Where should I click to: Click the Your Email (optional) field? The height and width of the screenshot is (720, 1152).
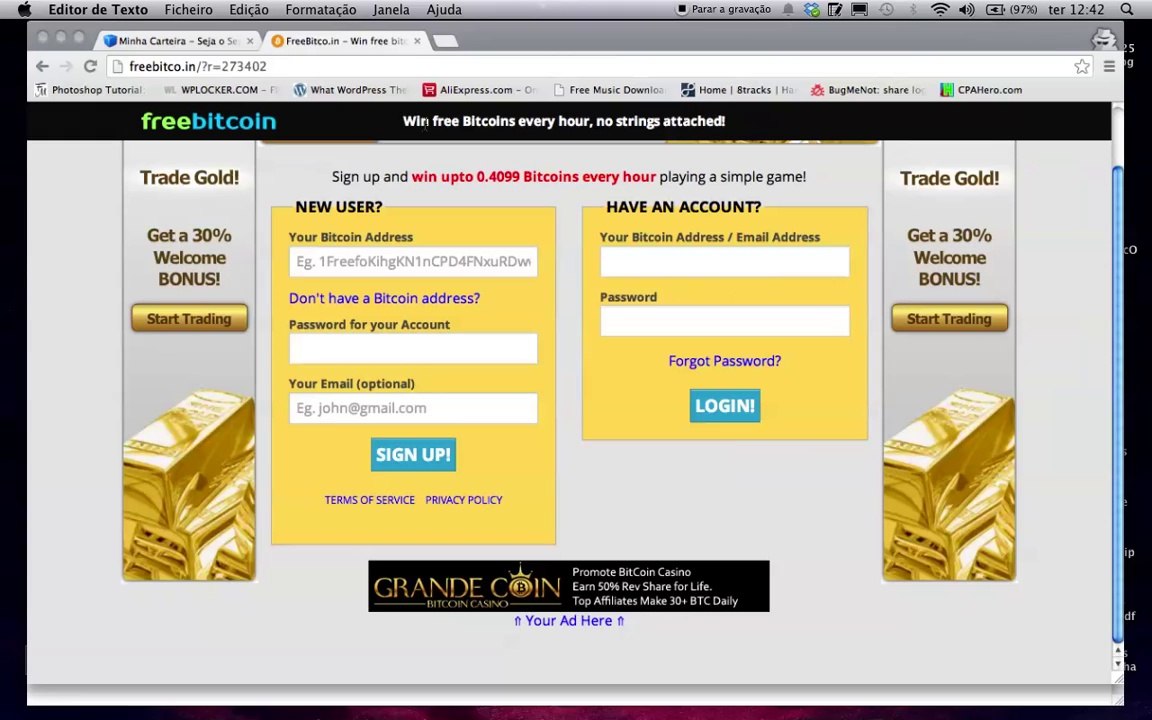point(413,408)
